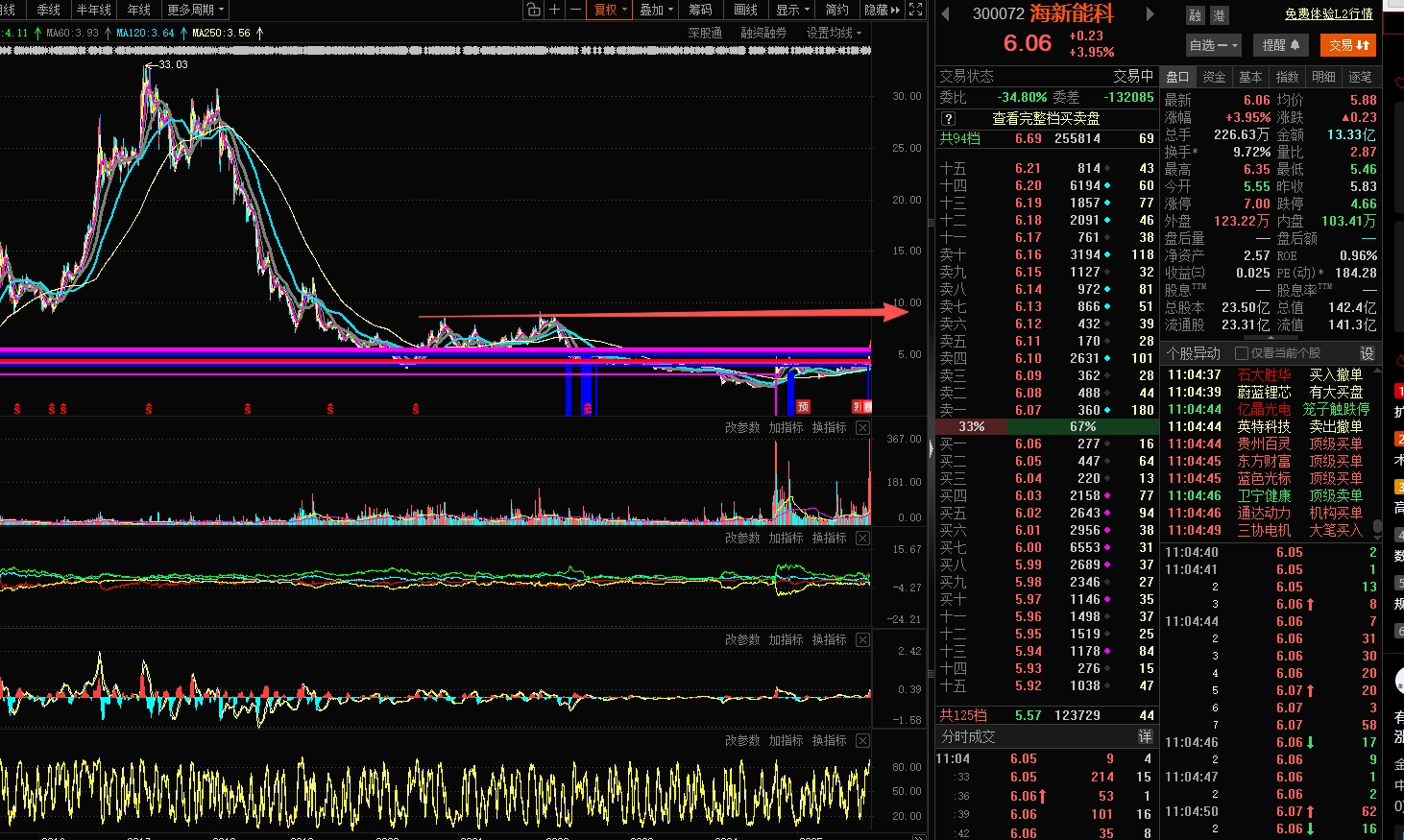Image resolution: width=1404 pixels, height=840 pixels.
Task: Open the question mark help icon
Action: [x=948, y=119]
